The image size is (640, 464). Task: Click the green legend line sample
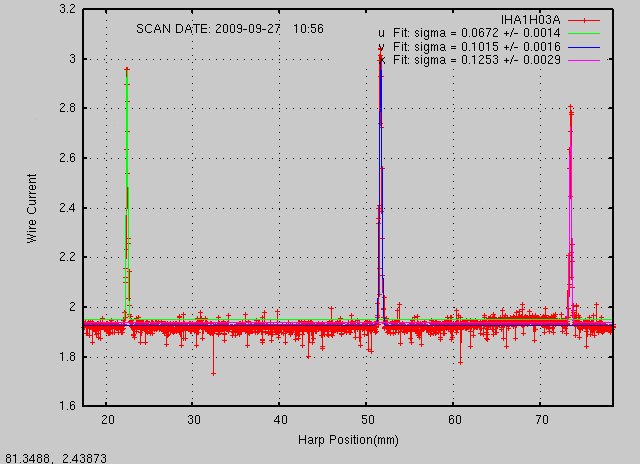point(584,33)
